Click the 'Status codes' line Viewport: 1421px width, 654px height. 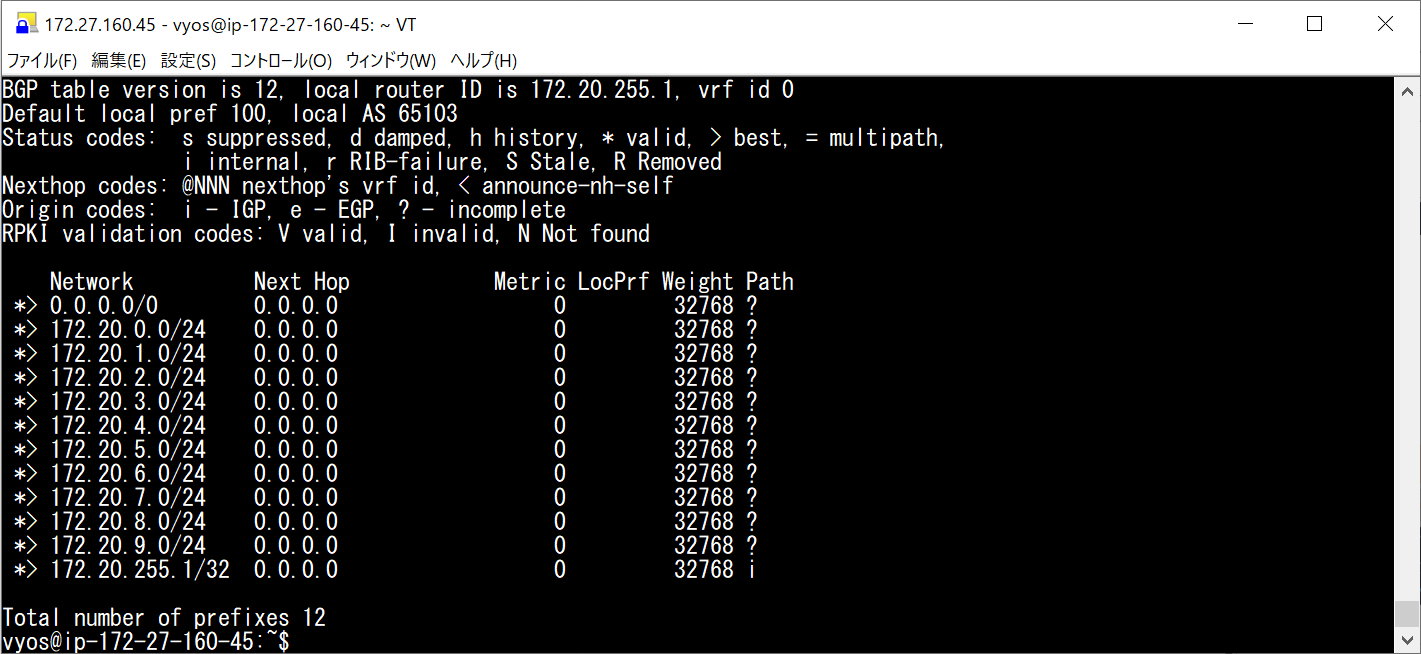point(474,138)
